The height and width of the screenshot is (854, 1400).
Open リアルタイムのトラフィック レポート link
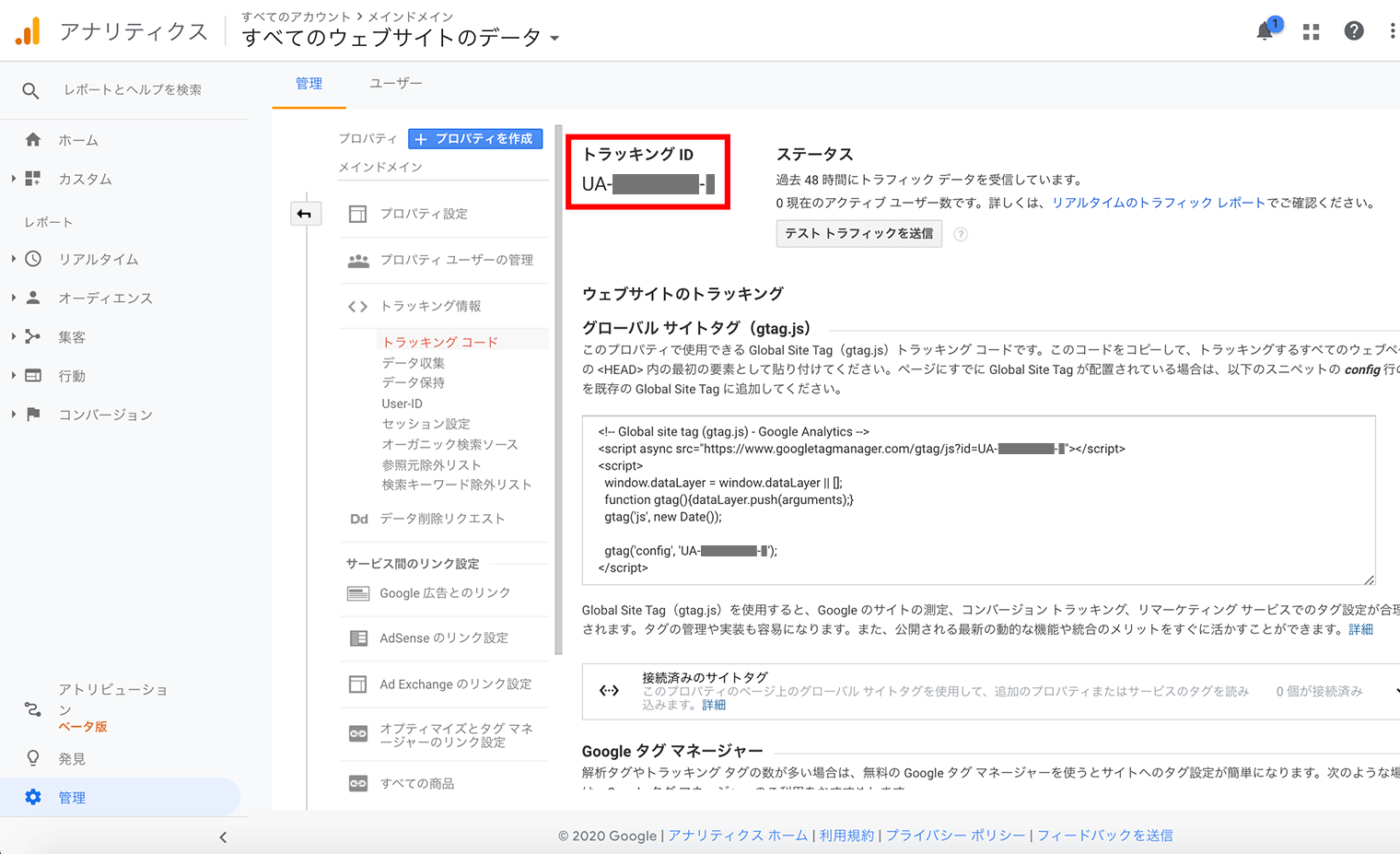[1159, 203]
